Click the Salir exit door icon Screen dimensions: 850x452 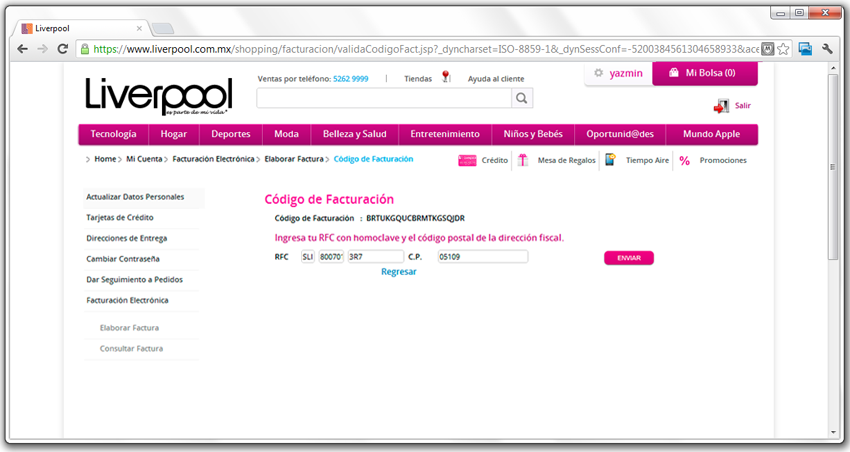point(721,106)
